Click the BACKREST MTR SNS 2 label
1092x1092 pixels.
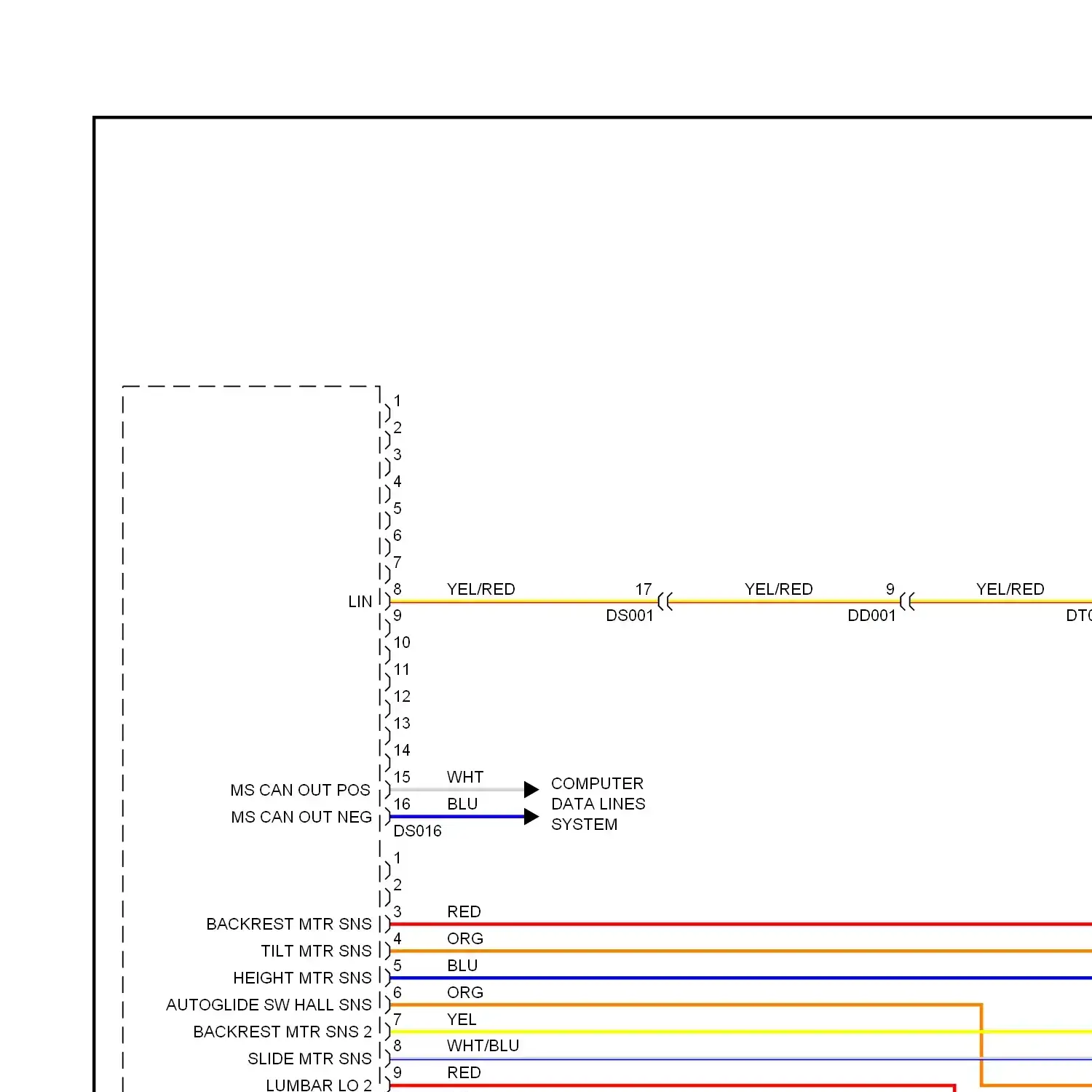pyautogui.click(x=282, y=1032)
